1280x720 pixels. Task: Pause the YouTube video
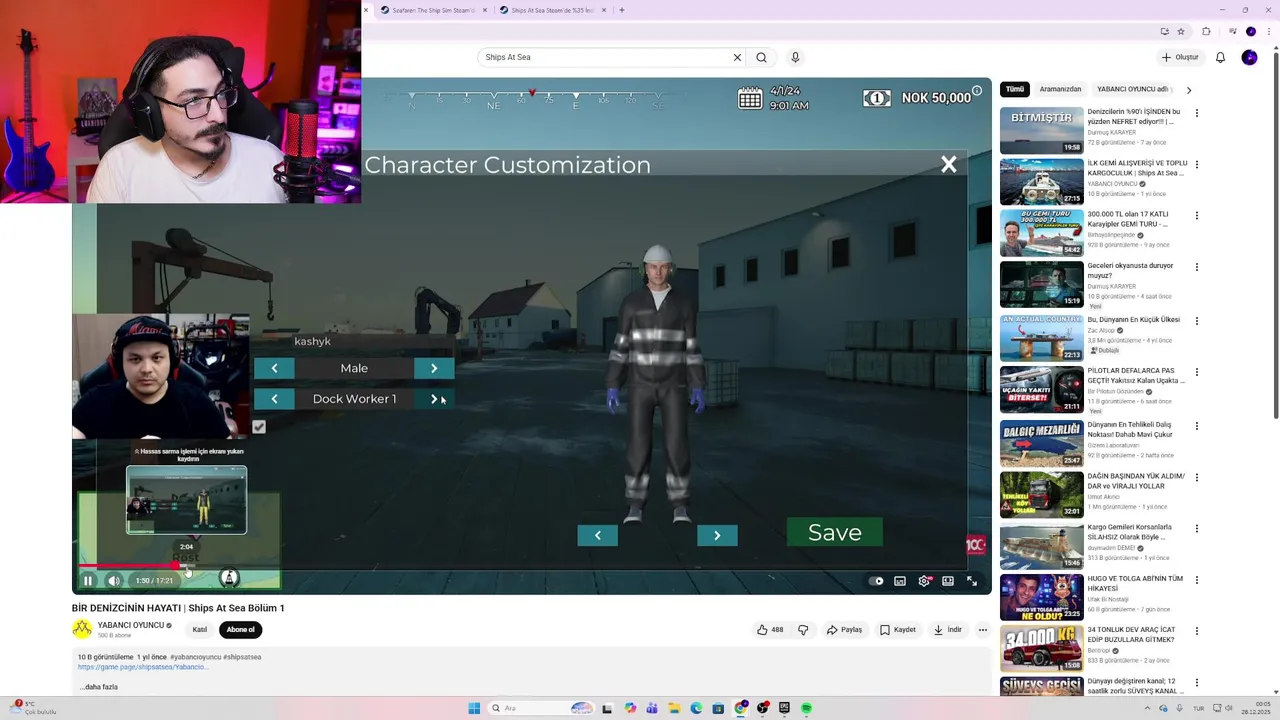[x=88, y=581]
